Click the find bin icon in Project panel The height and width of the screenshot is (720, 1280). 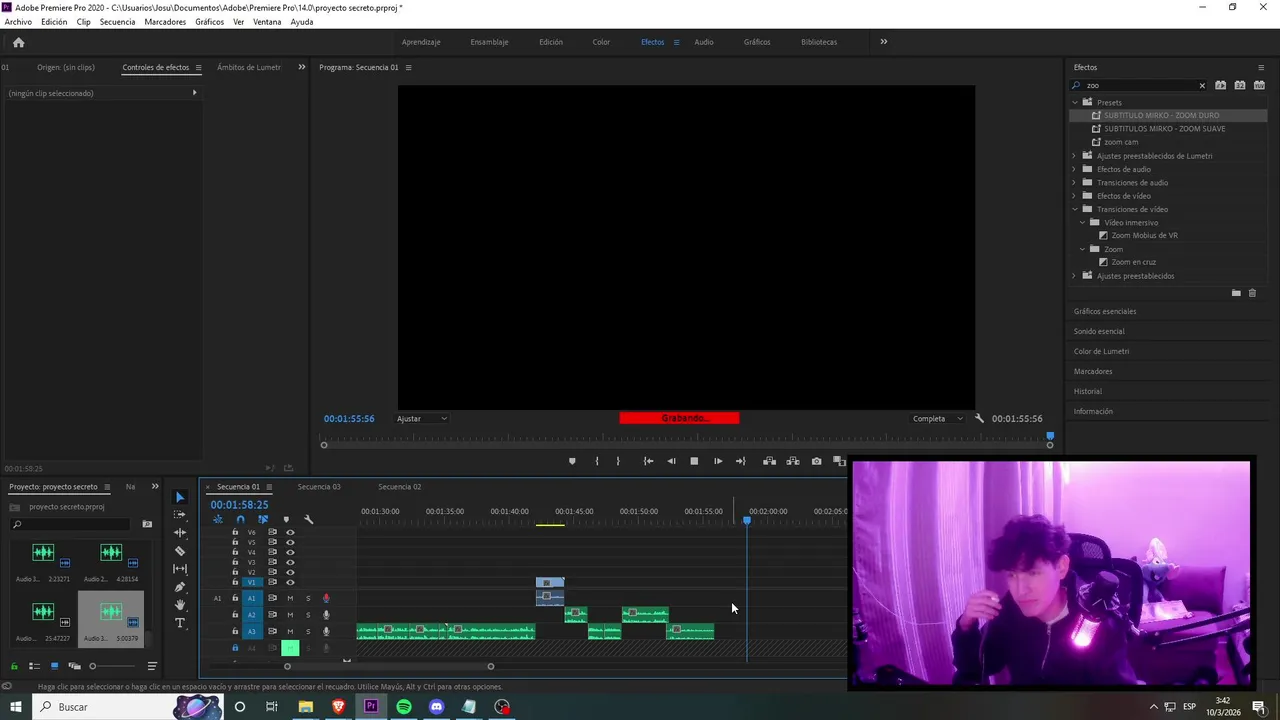coord(147,524)
